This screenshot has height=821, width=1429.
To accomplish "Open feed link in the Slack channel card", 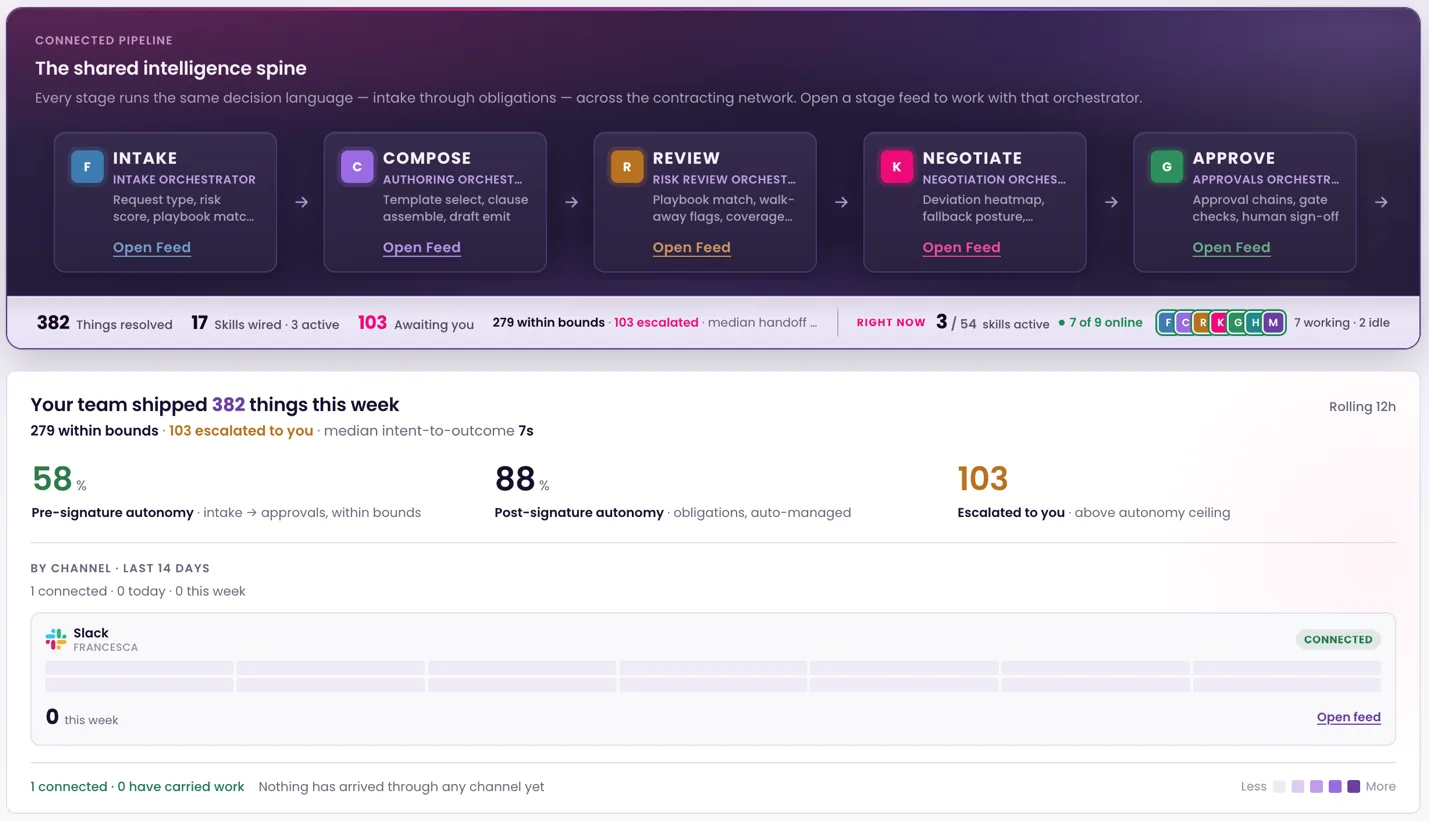I will tap(1349, 717).
